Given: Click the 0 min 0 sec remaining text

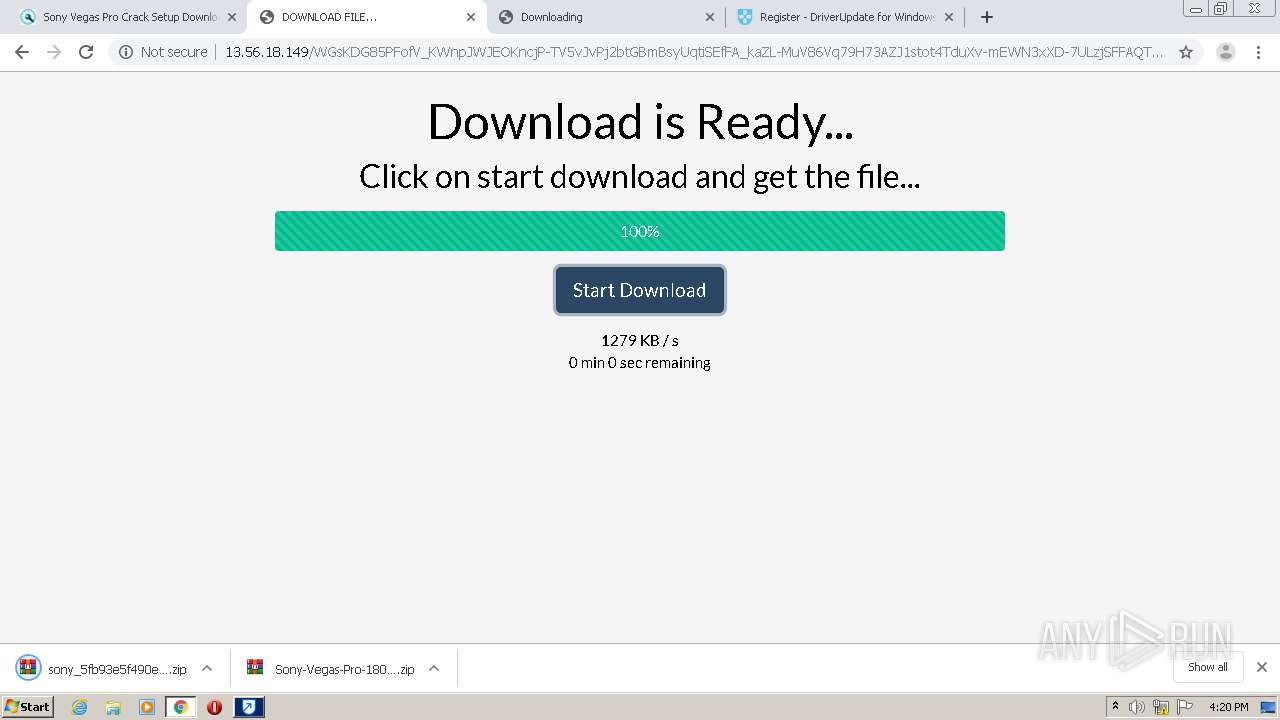Looking at the screenshot, I should coord(640,363).
